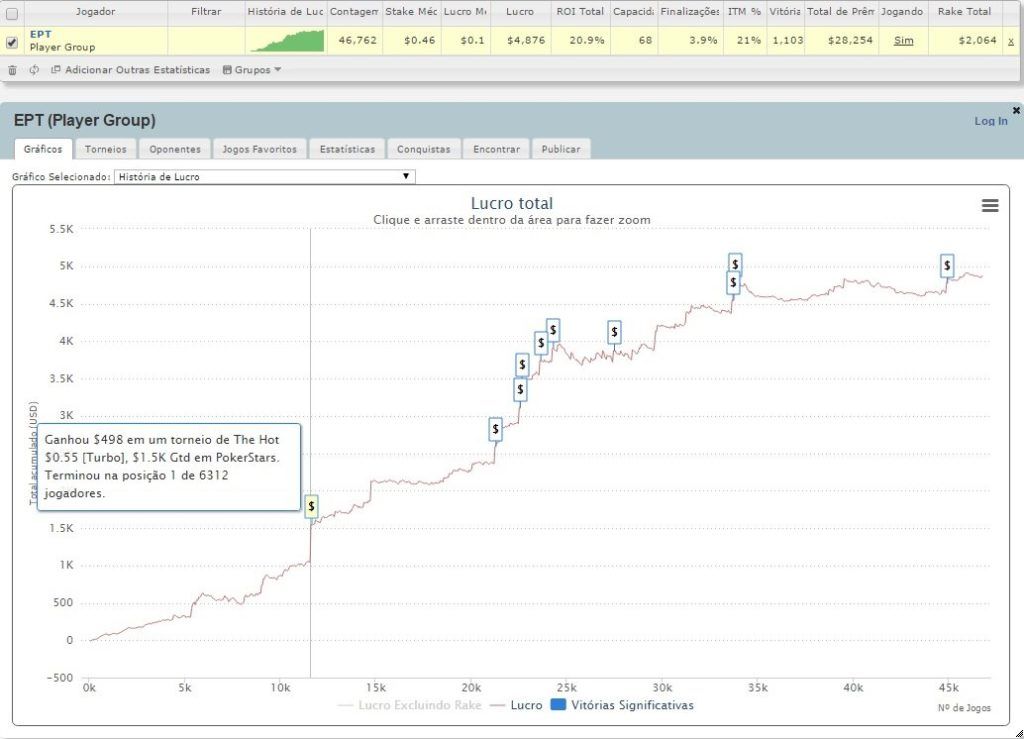
Task: Remove EPT row with the x link
Action: click(x=1010, y=41)
